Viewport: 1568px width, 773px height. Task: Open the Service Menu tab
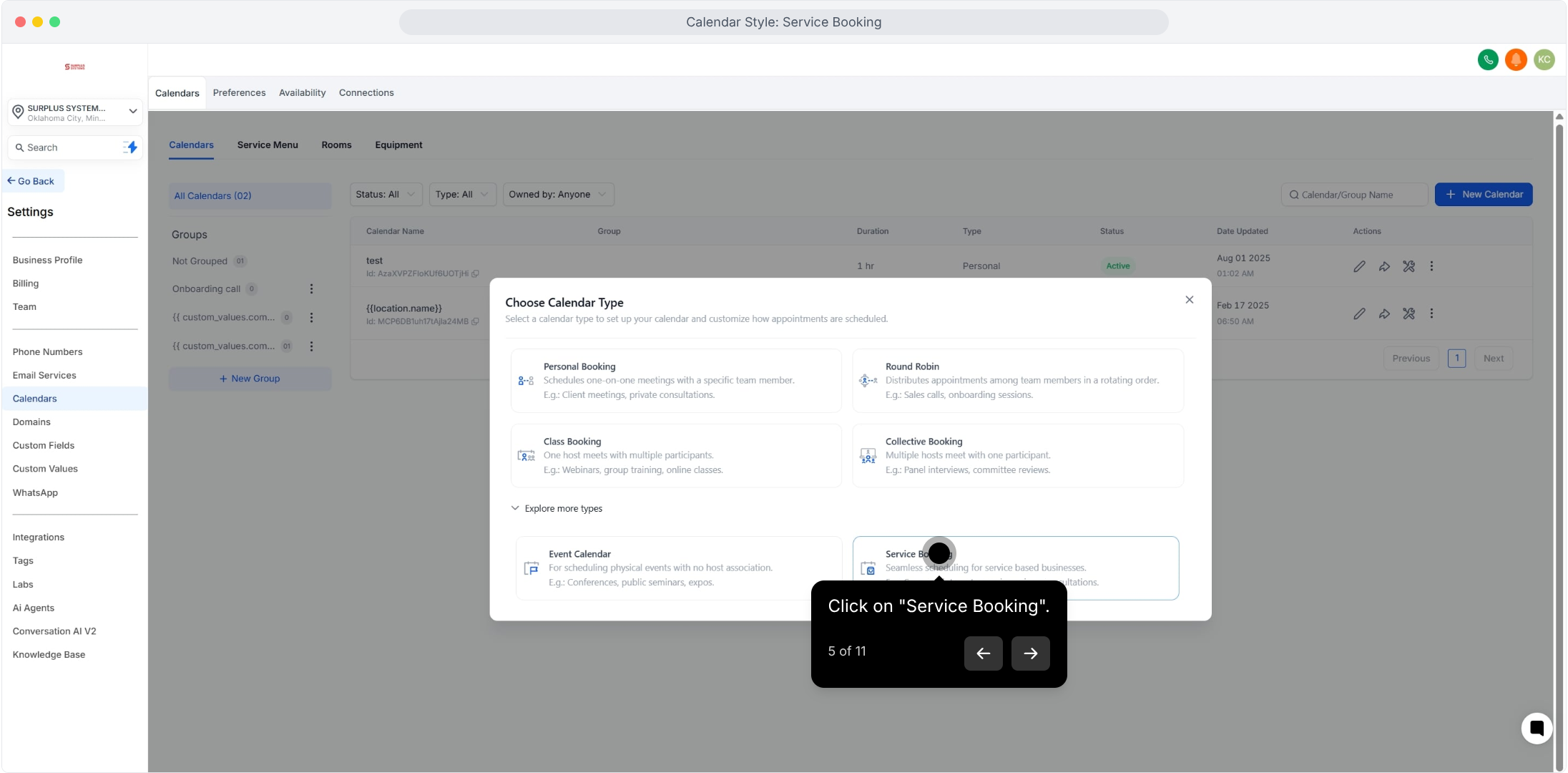point(268,145)
